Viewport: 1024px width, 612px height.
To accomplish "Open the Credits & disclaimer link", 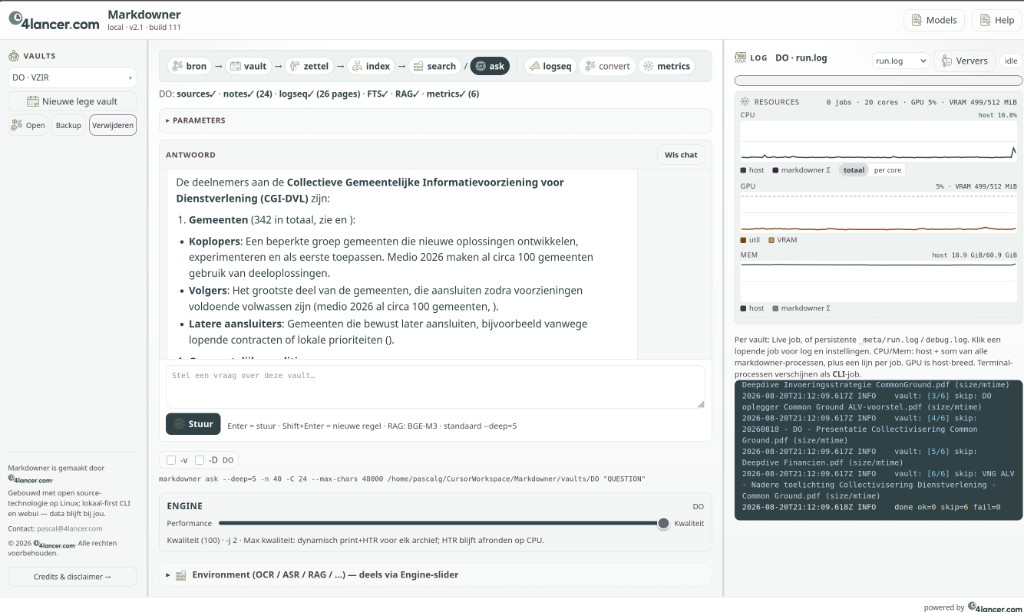I will click(x=72, y=577).
